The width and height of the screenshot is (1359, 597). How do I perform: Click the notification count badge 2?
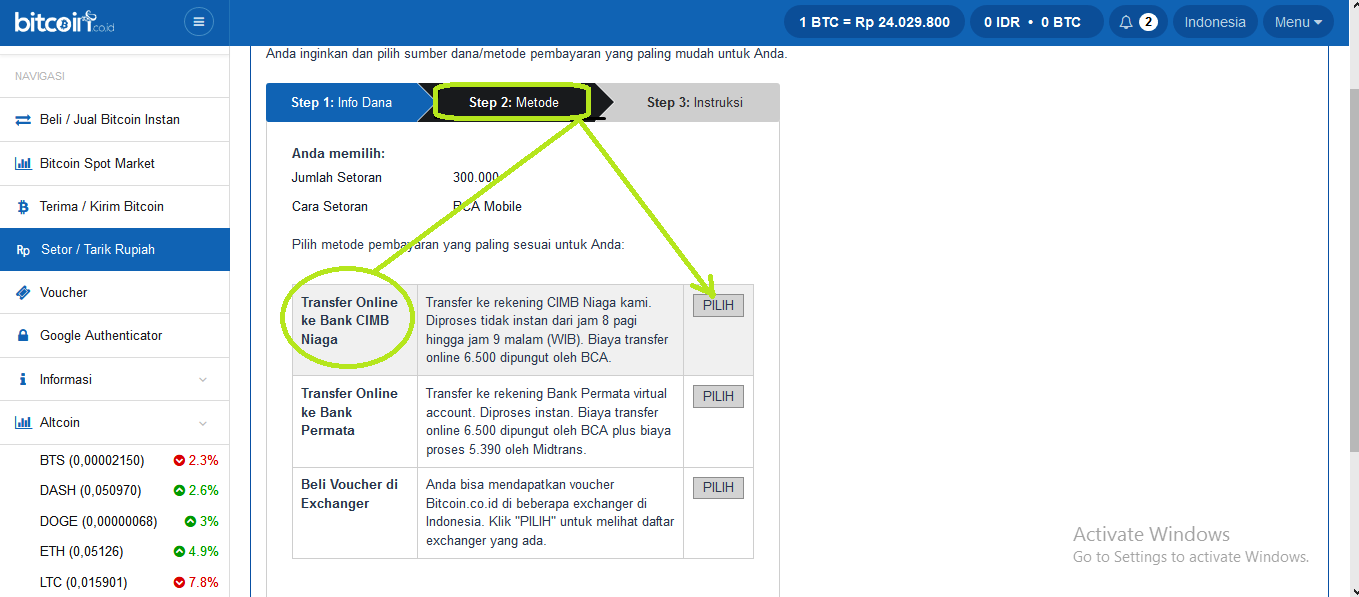[x=1149, y=22]
